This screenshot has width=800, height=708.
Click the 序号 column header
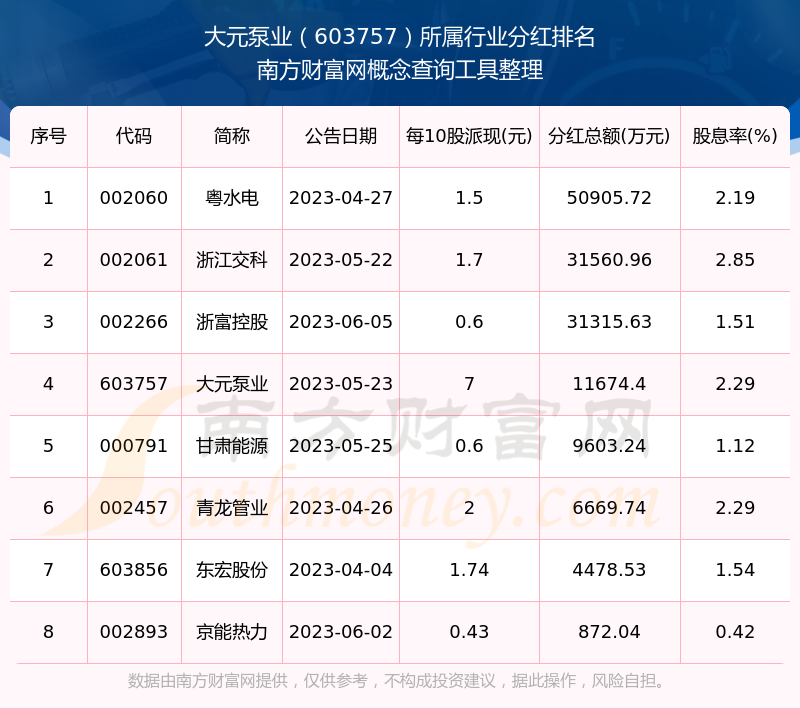point(48,136)
